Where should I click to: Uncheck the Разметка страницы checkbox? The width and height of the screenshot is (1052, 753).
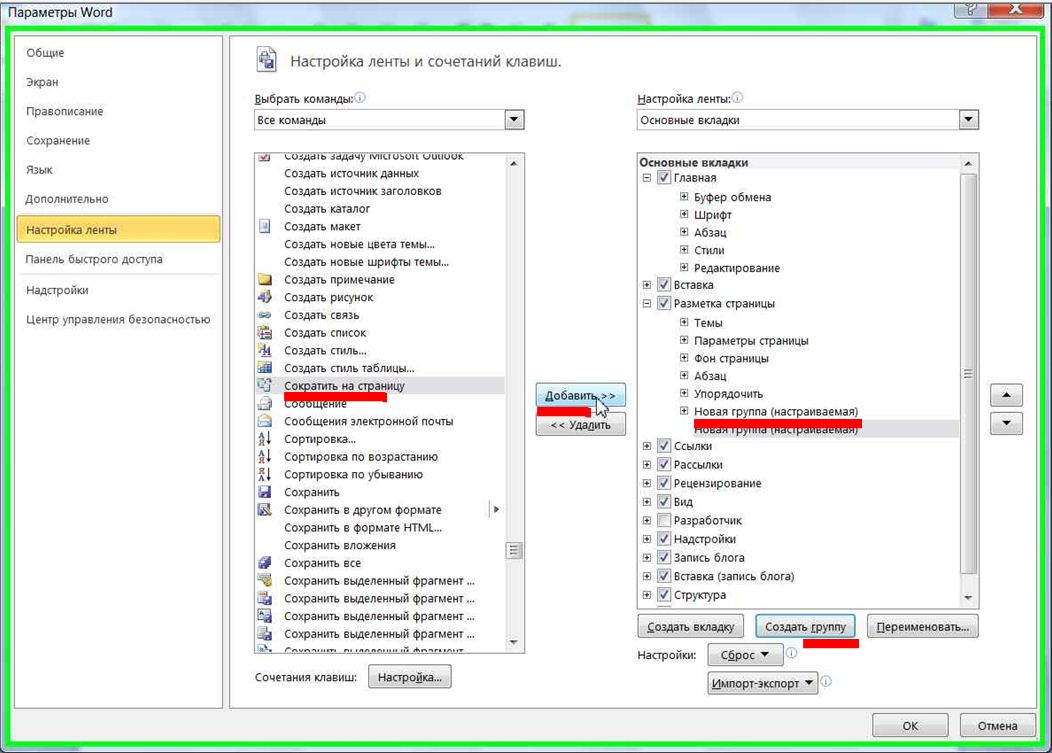coord(664,303)
